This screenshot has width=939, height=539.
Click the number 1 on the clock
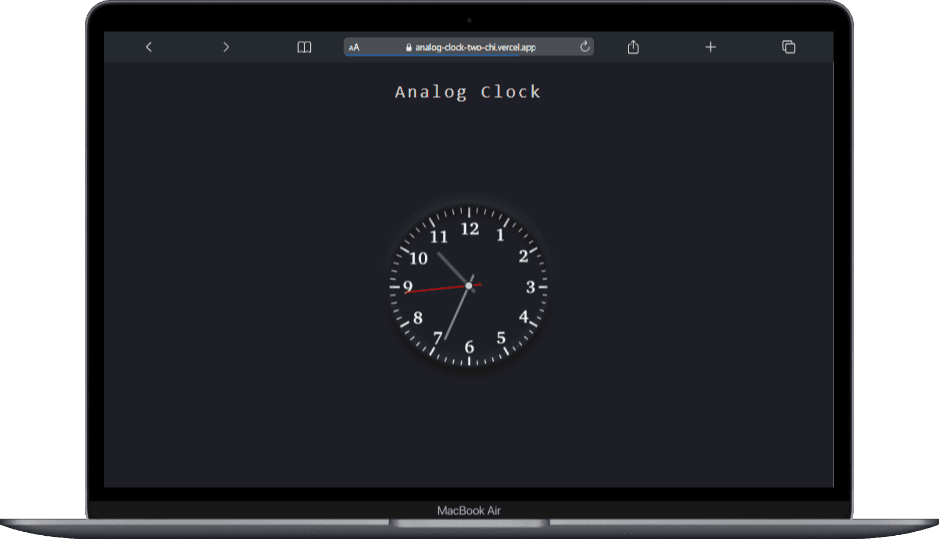coord(500,235)
